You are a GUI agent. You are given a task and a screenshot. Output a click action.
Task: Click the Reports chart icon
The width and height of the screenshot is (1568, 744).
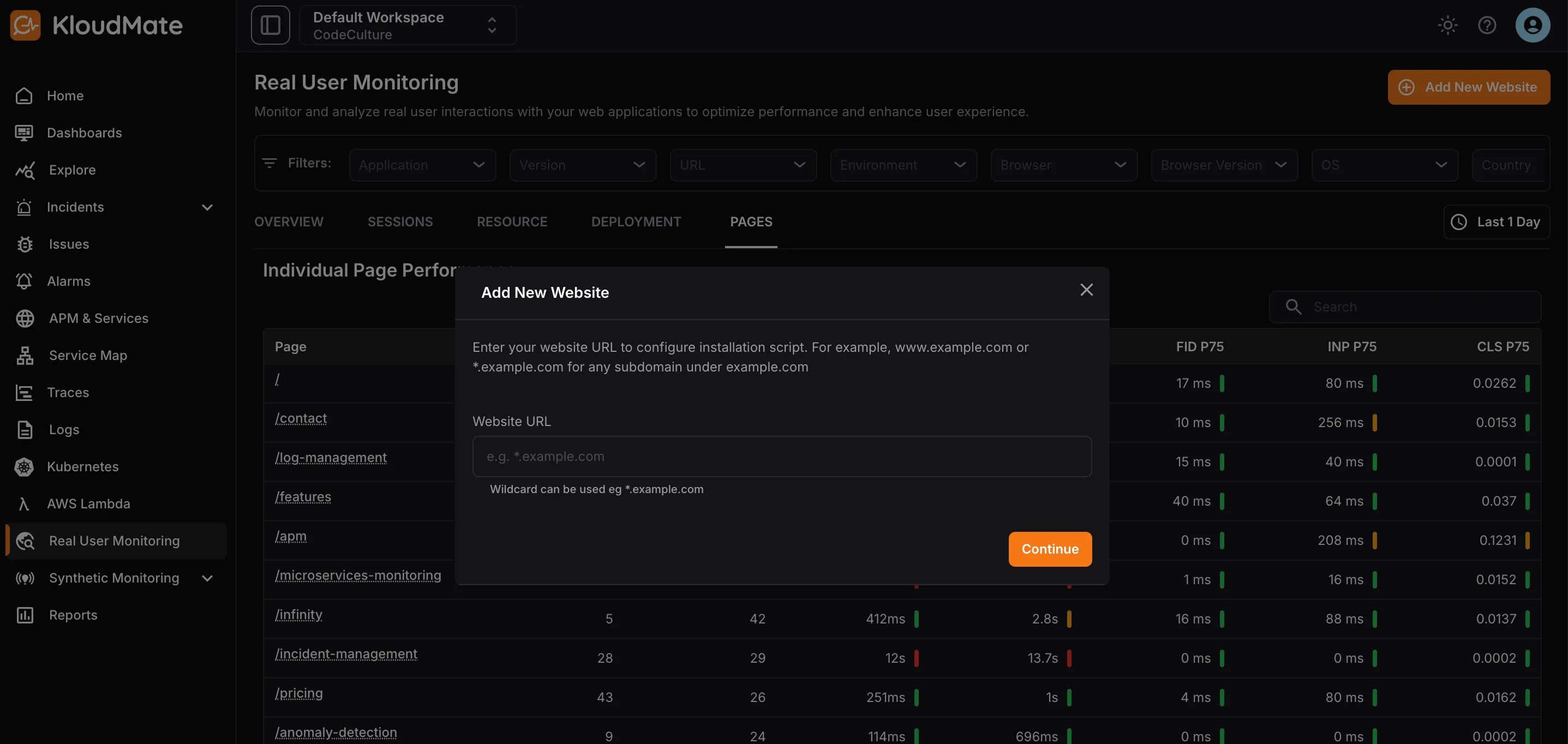coord(25,615)
